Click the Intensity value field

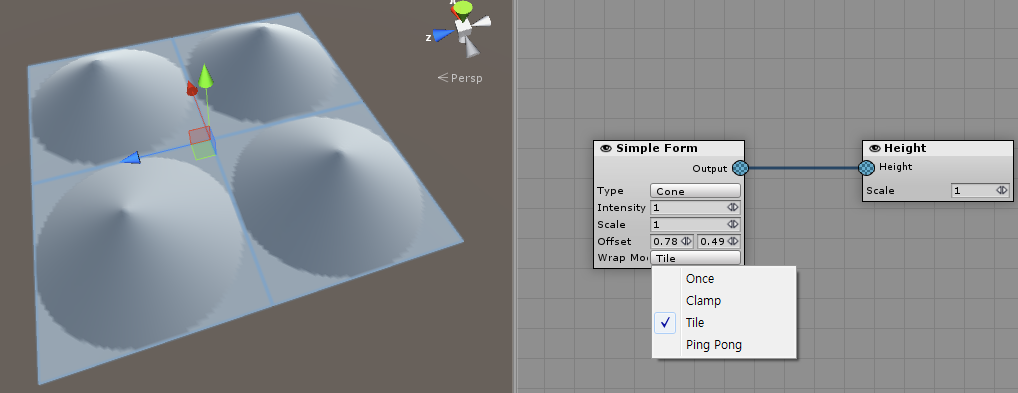coord(695,208)
